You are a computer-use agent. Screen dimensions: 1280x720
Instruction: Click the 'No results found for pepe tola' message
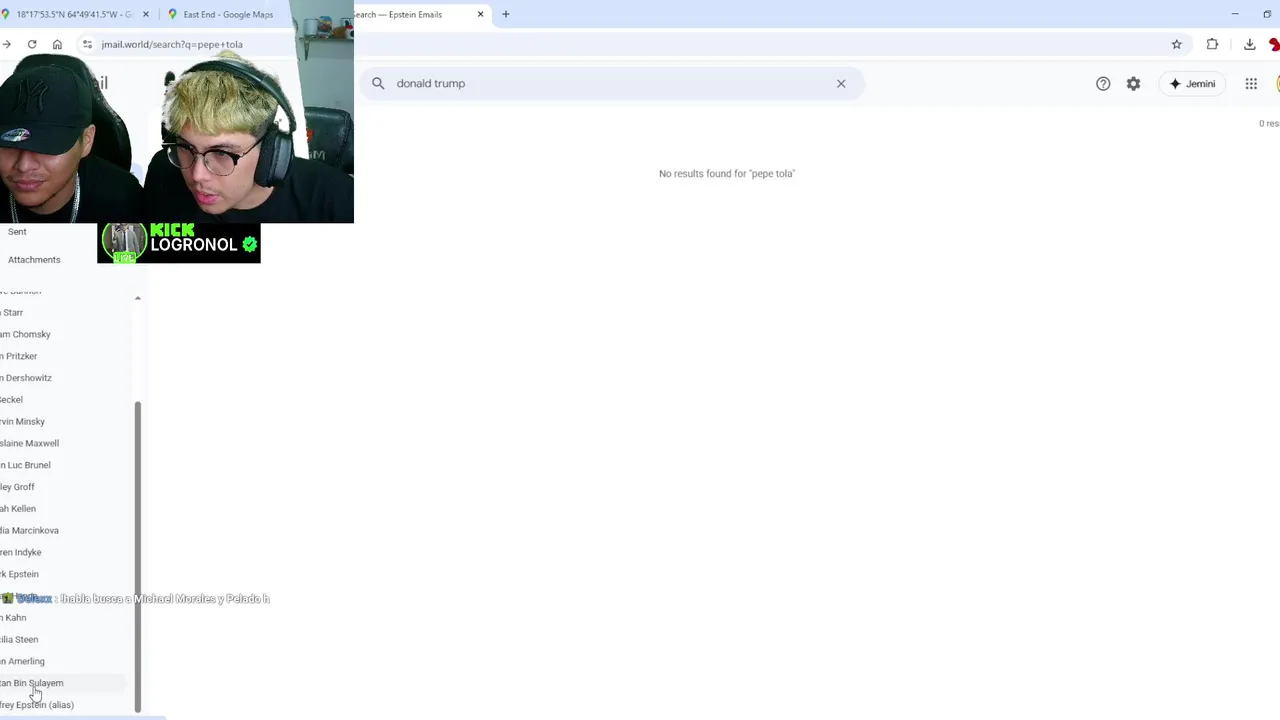pyautogui.click(x=727, y=174)
